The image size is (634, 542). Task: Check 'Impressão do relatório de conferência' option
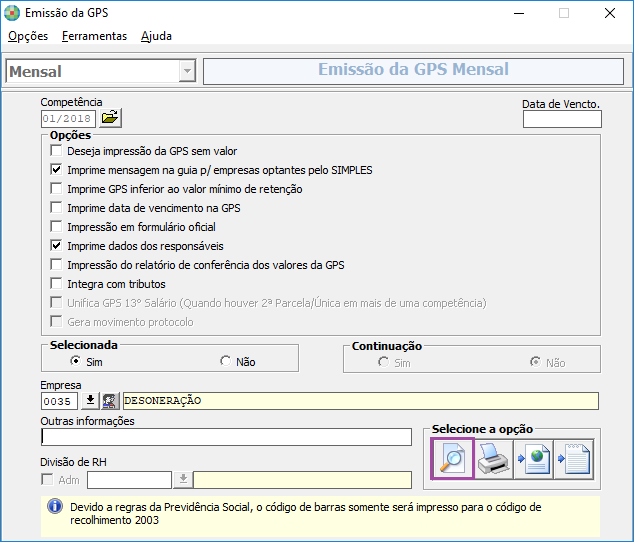[56, 265]
